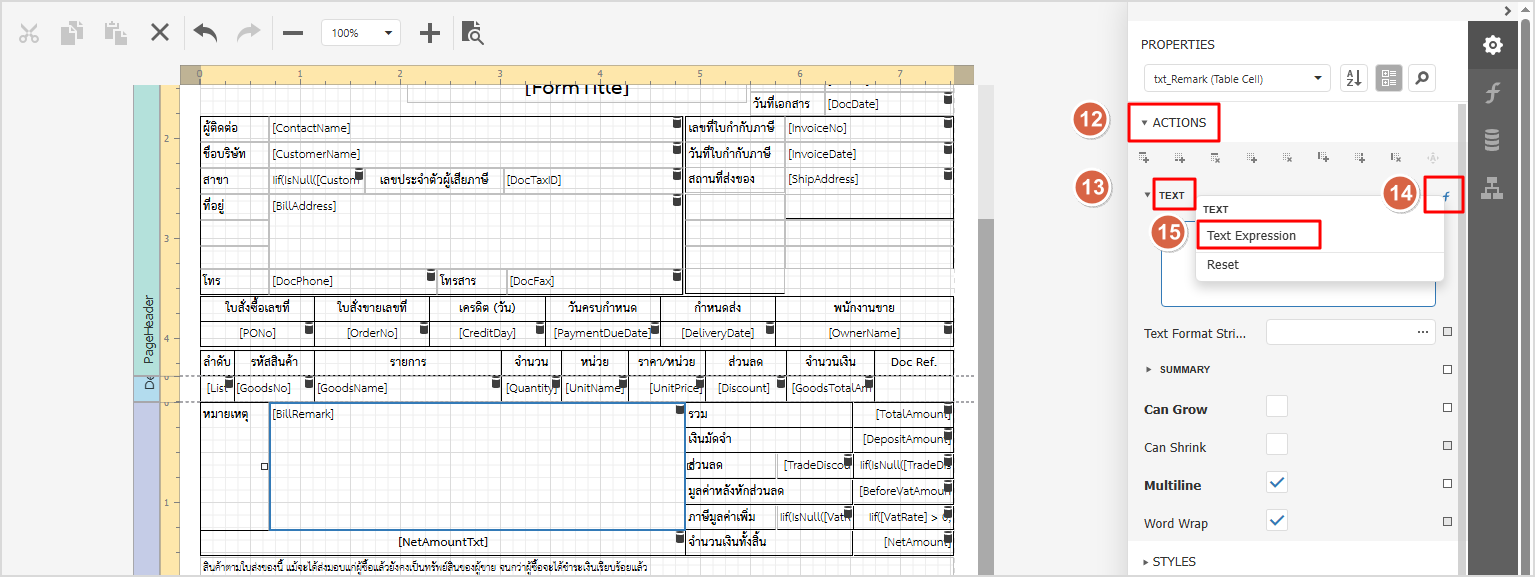Uncheck the Multiline checkbox
The image size is (1535, 577).
[x=1277, y=483]
